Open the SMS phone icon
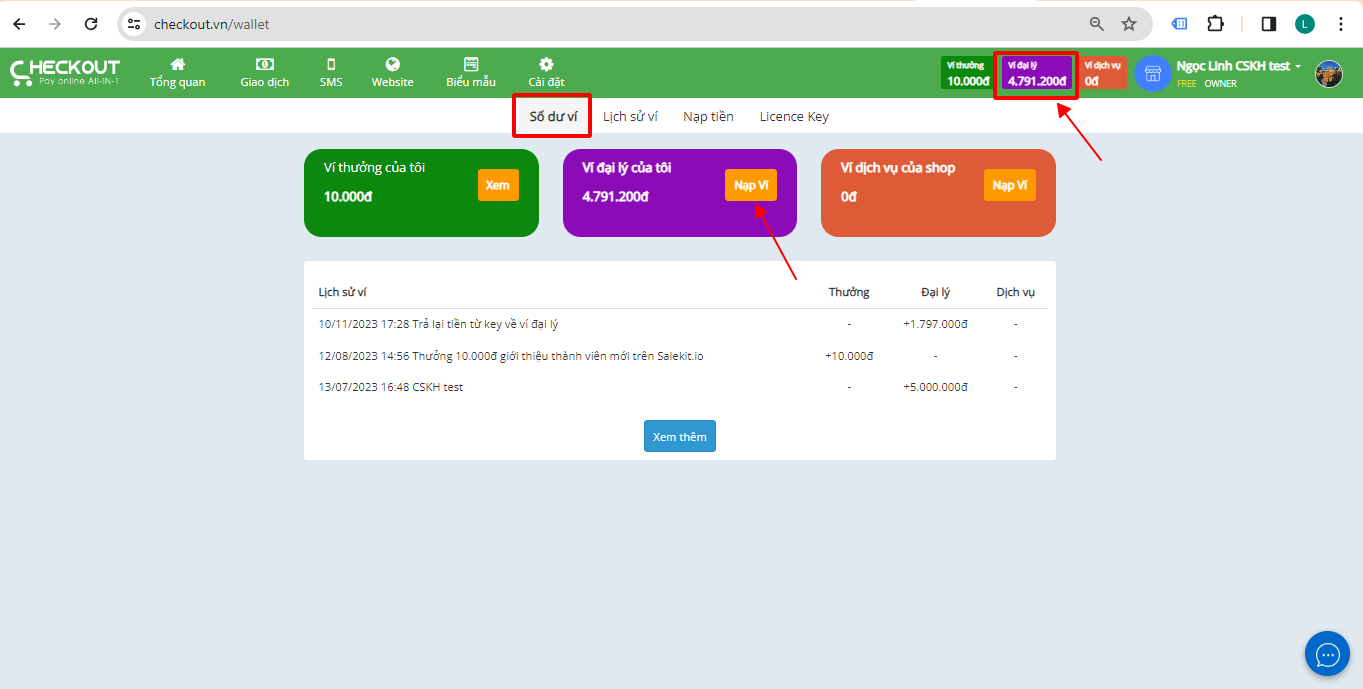Viewport: 1363px width, 689px height. point(331,64)
